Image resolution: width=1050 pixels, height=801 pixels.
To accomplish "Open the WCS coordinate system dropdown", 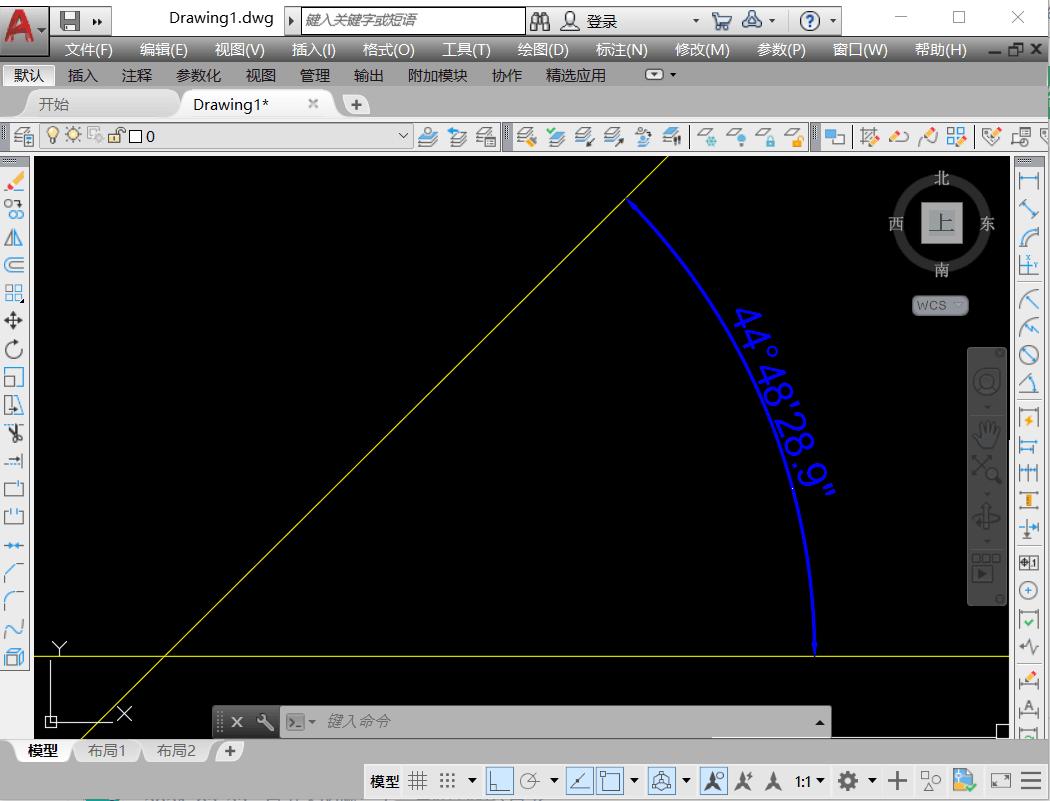I will pyautogui.click(x=940, y=305).
